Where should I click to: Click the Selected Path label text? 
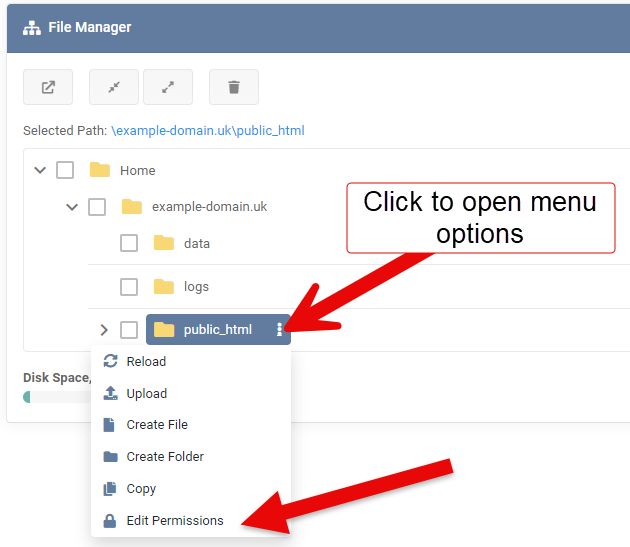pos(65,131)
